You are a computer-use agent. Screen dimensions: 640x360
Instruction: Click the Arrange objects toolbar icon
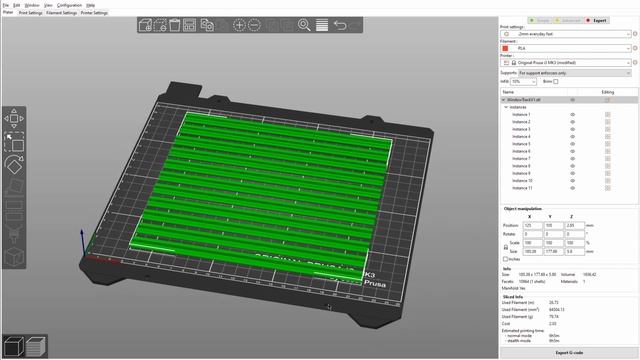click(x=190, y=25)
